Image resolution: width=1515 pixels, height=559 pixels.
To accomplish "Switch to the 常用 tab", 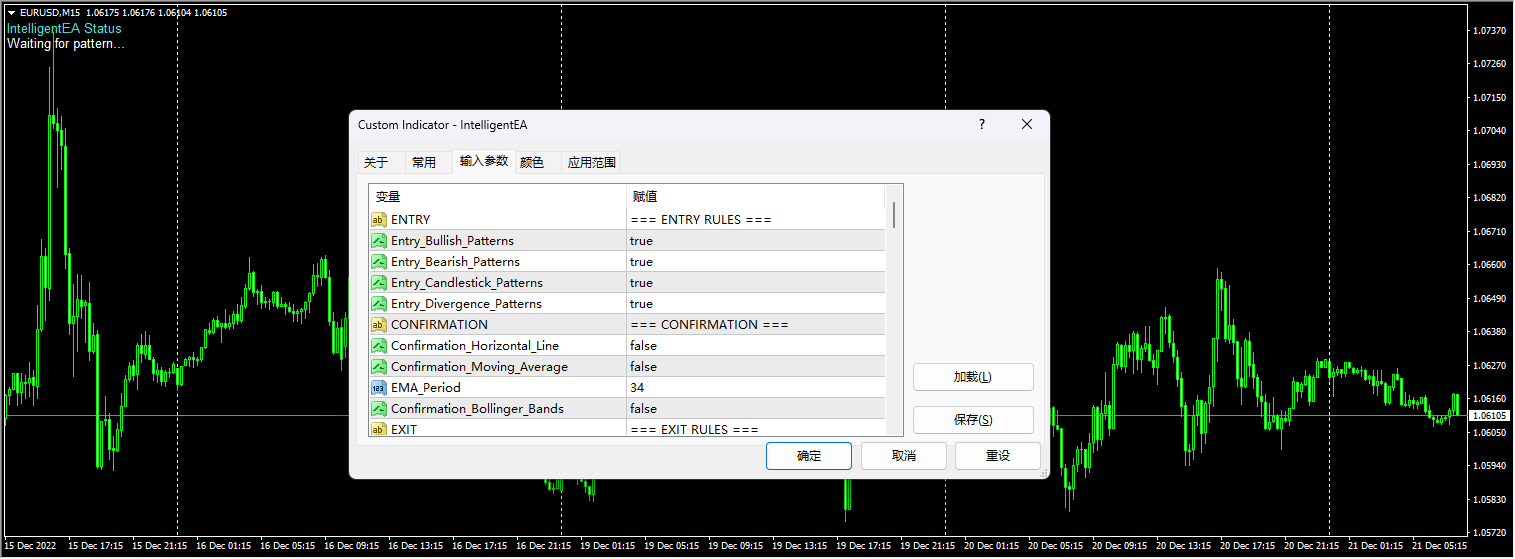I will [x=424, y=162].
